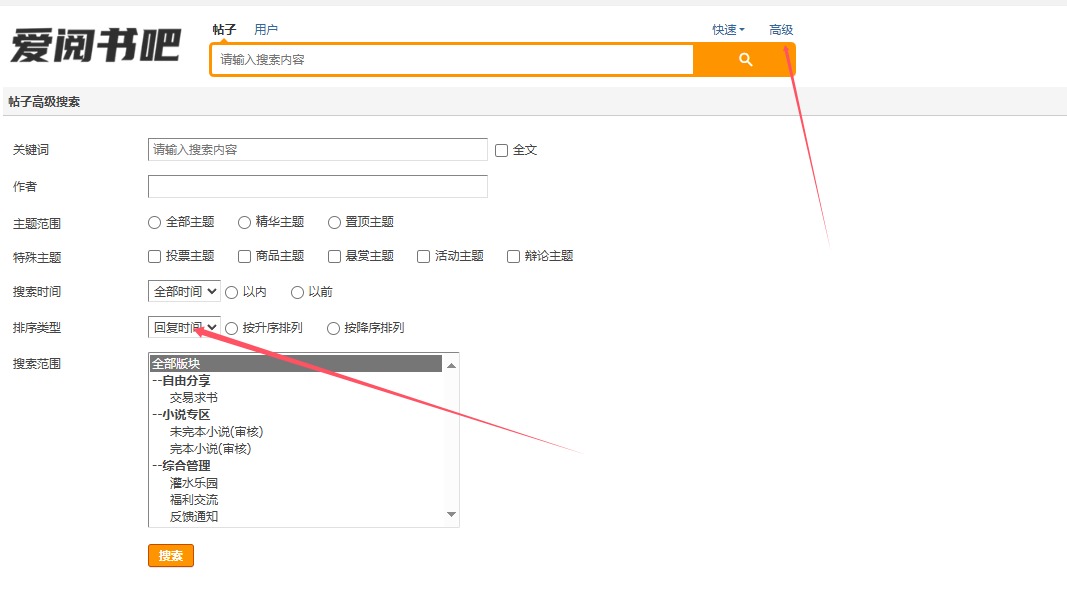Switch to the 帖子 search tab

[224, 30]
